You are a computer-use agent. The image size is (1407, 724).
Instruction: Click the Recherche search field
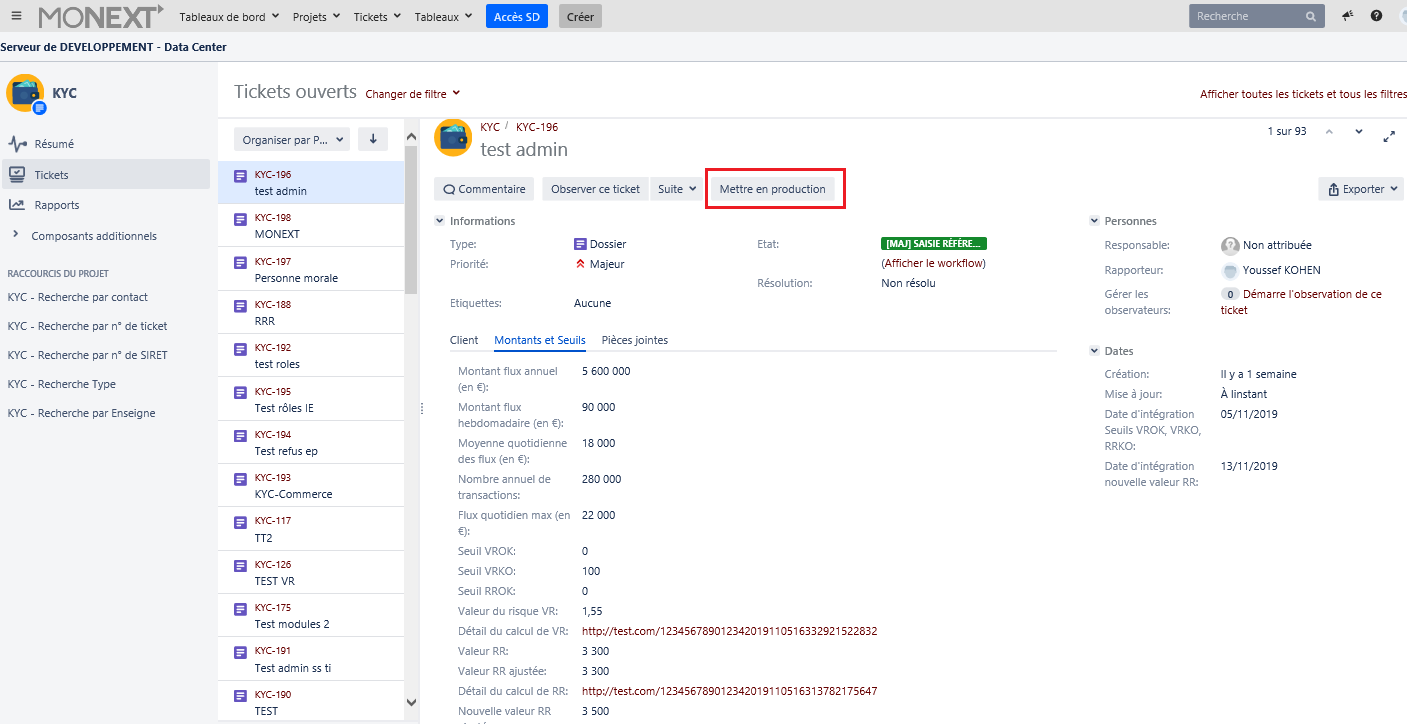[1248, 16]
